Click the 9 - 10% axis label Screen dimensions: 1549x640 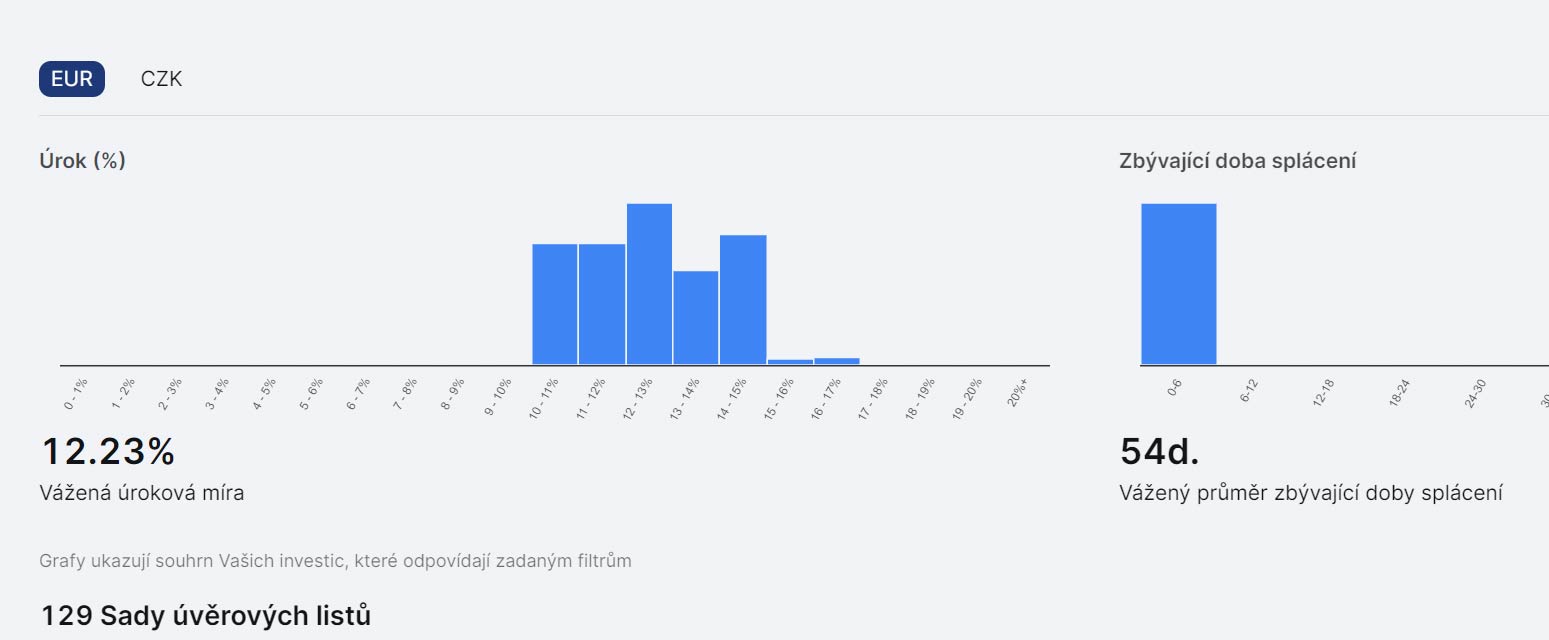tap(498, 397)
